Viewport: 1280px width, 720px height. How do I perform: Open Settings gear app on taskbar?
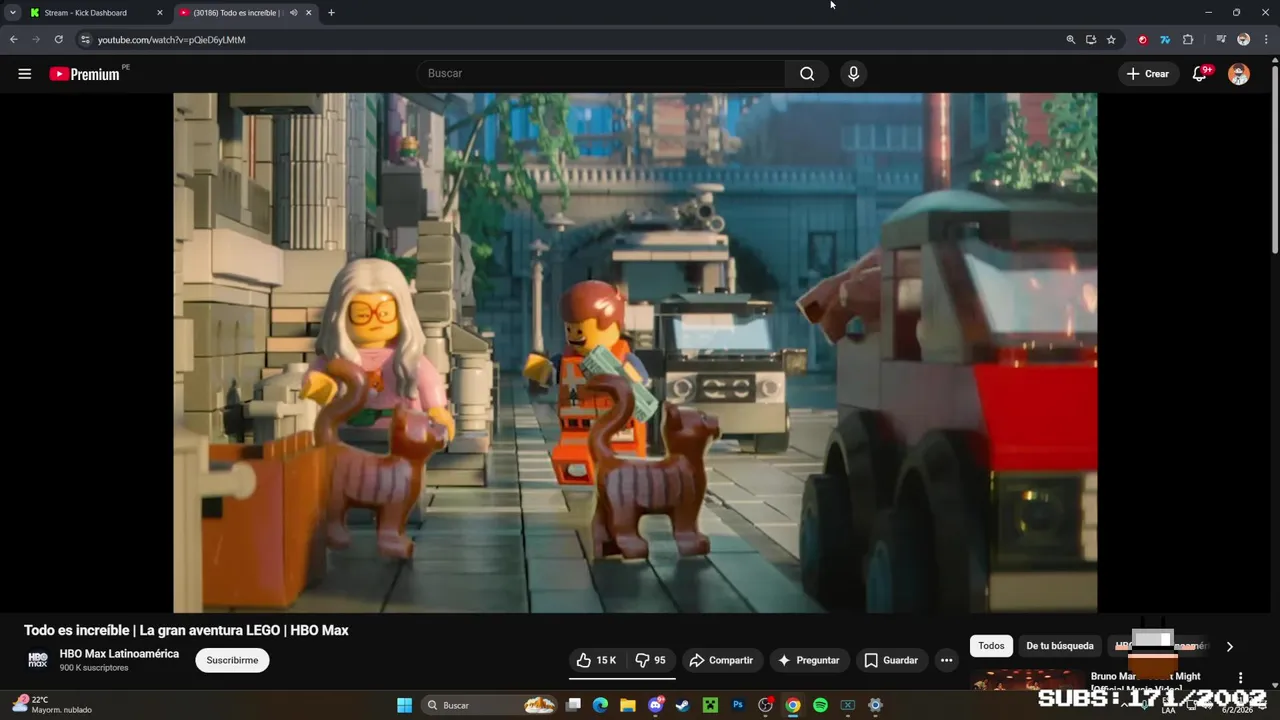tap(875, 705)
